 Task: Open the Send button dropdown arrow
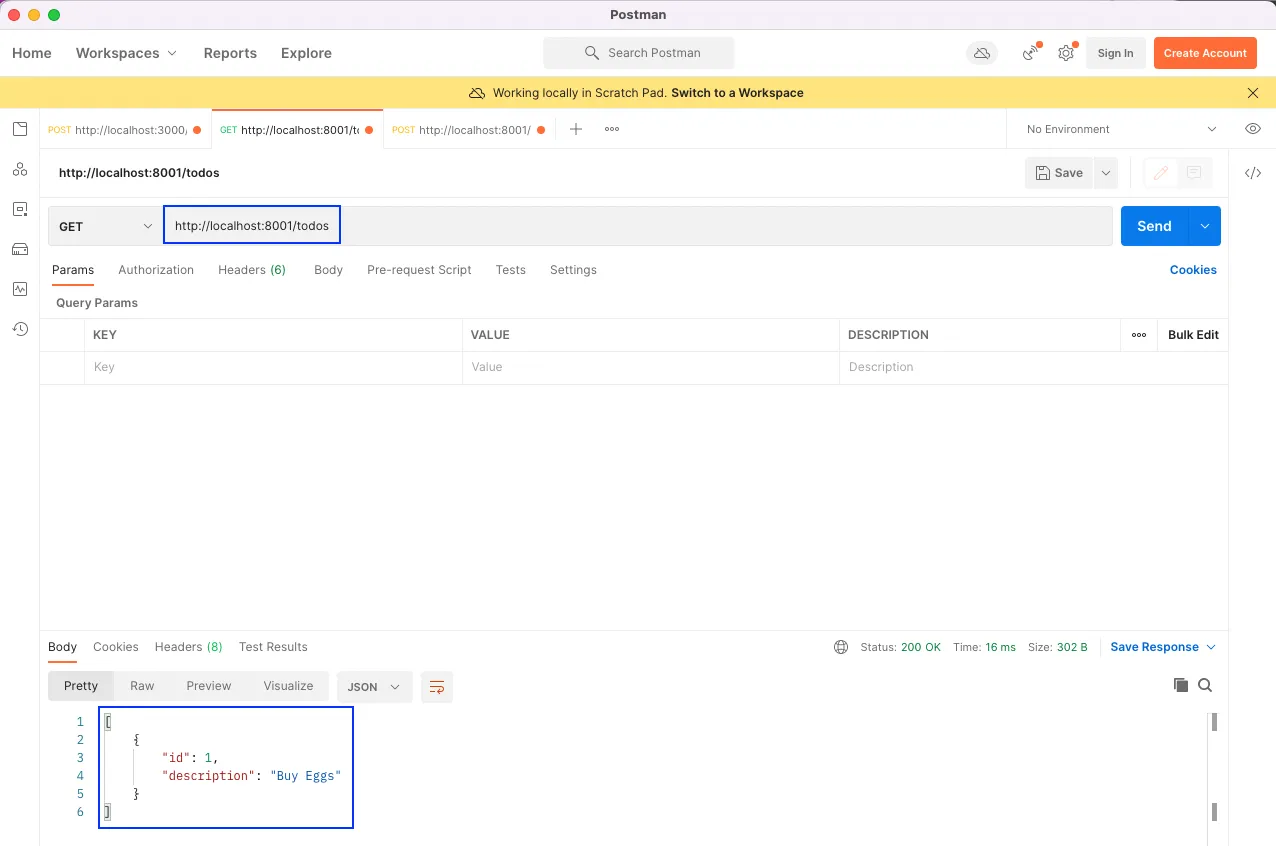click(1205, 226)
